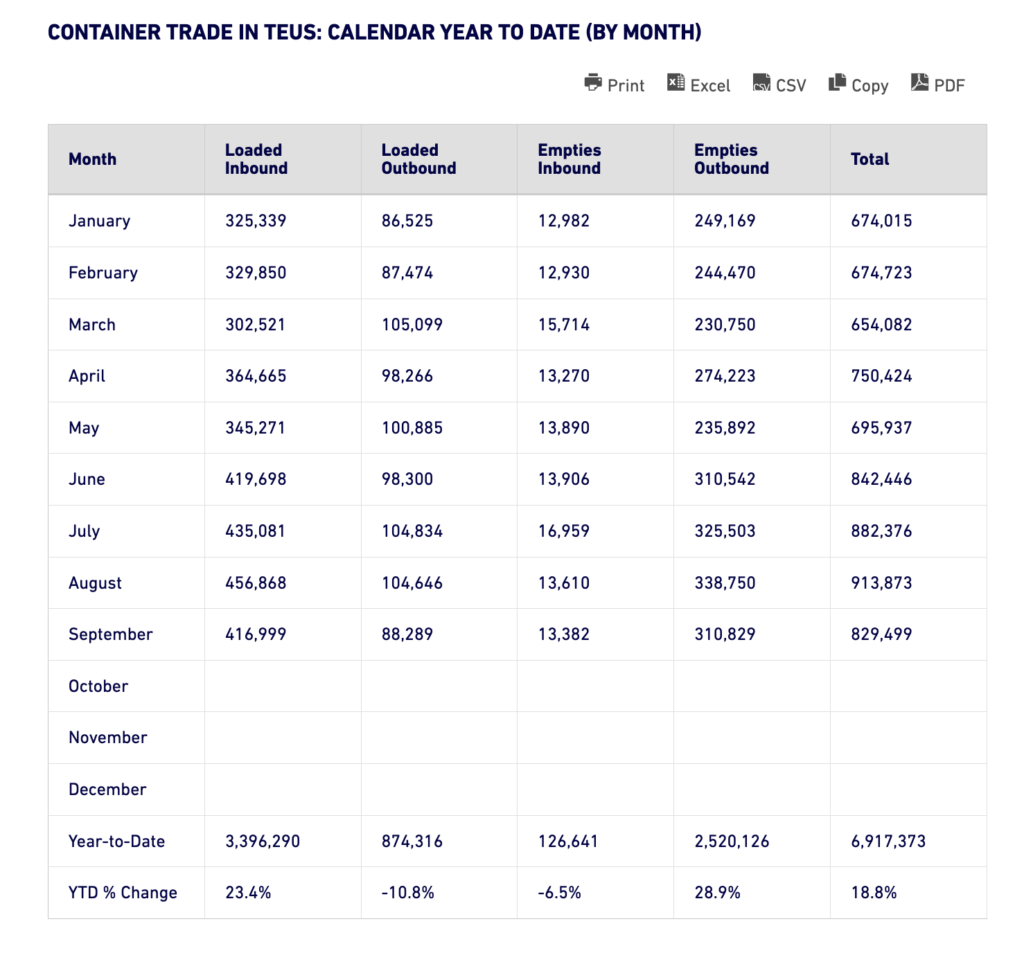Select September's loaded inbound value 416,999

click(255, 634)
